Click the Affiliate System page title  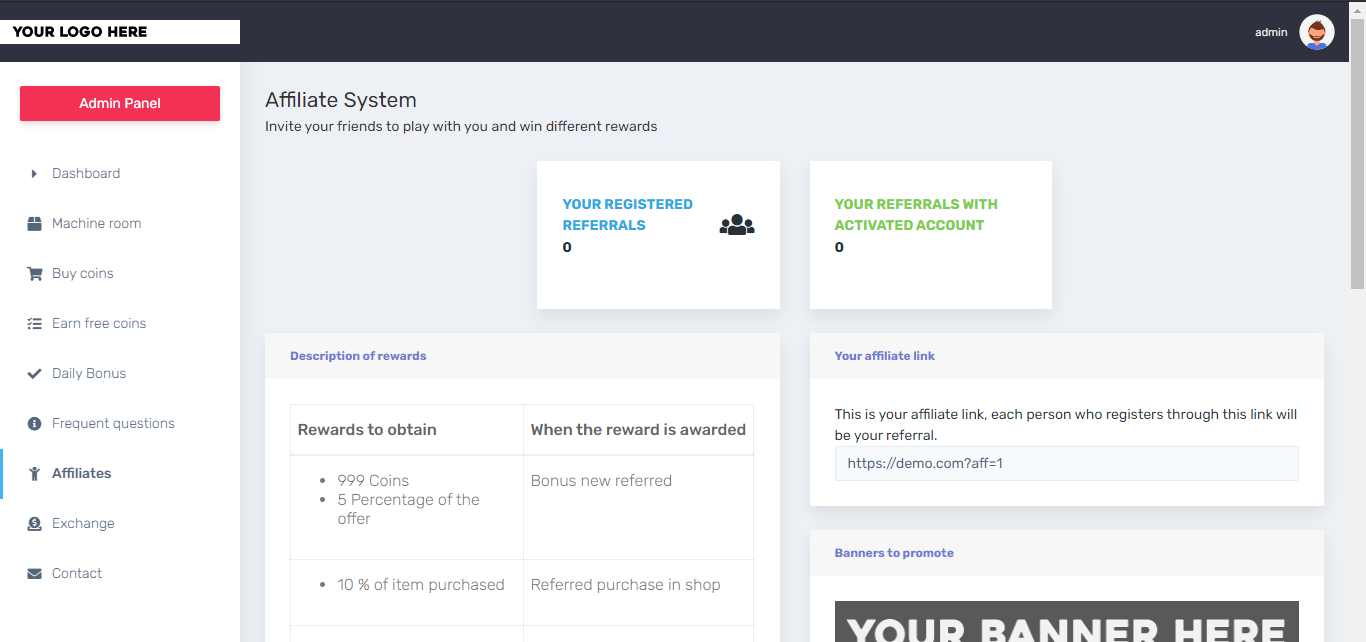341,100
